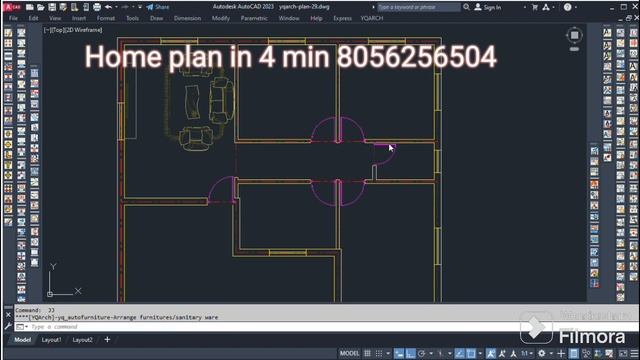
Task: Click the Redo arrow icon
Action: pyautogui.click(x=125, y=7)
